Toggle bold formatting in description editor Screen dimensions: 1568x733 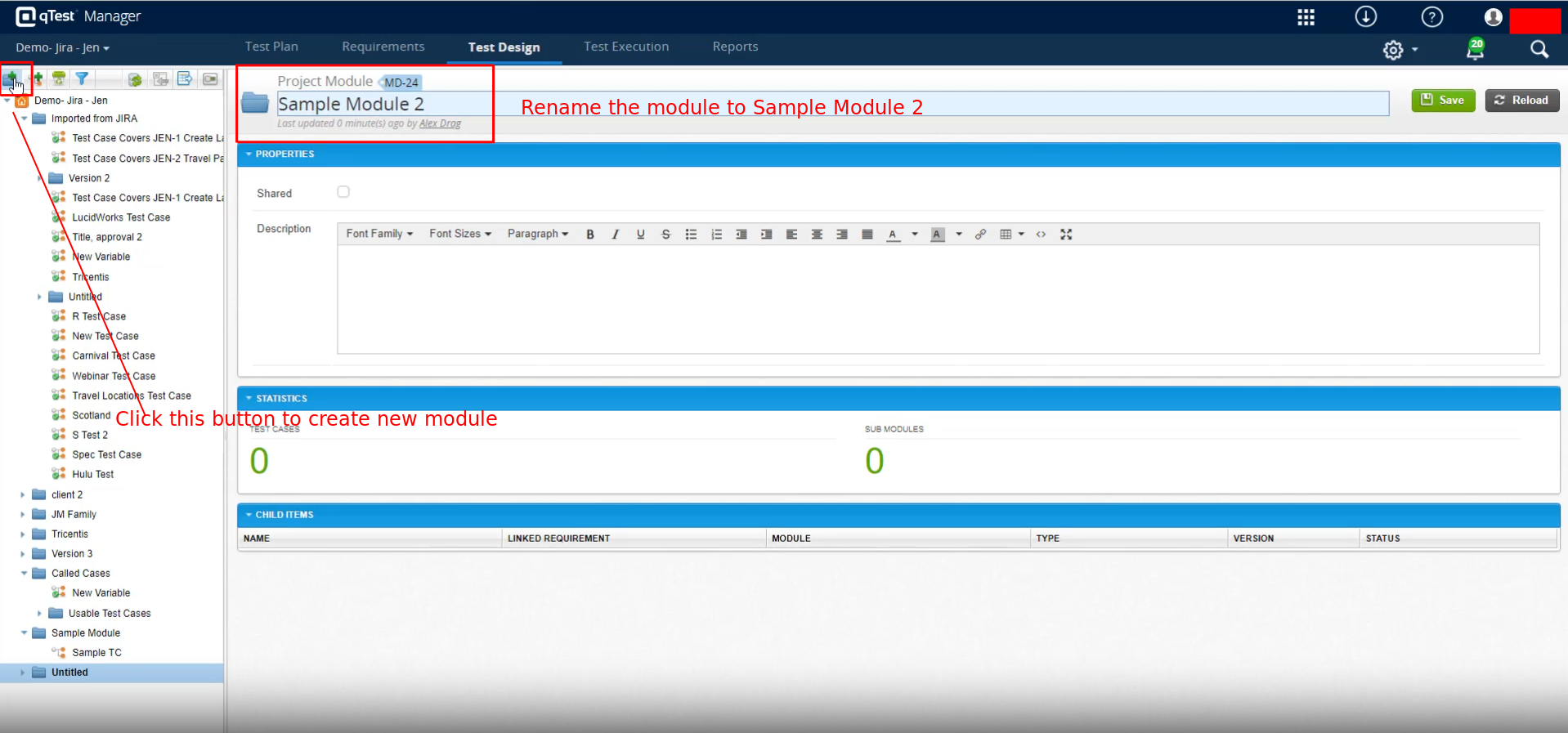point(589,235)
